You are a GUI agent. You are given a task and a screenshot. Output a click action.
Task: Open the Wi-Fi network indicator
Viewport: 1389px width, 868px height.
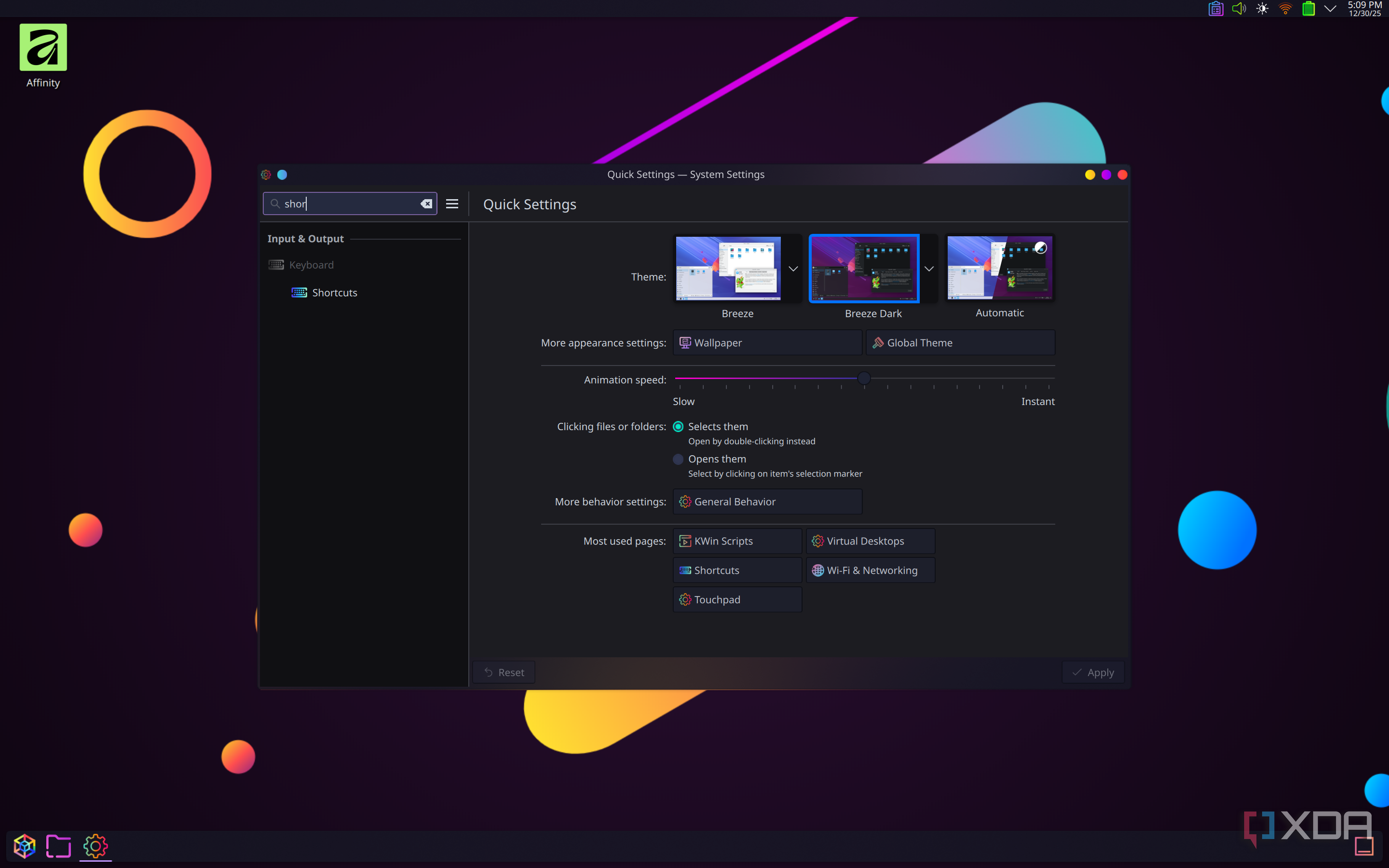[1285, 9]
